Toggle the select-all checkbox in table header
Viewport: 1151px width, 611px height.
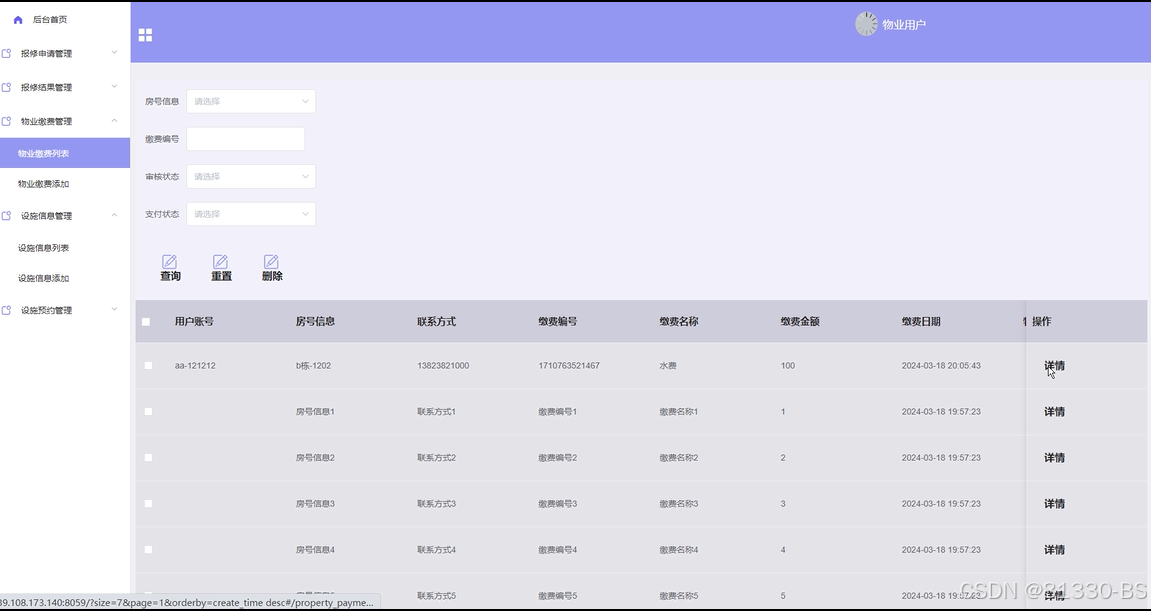(146, 322)
